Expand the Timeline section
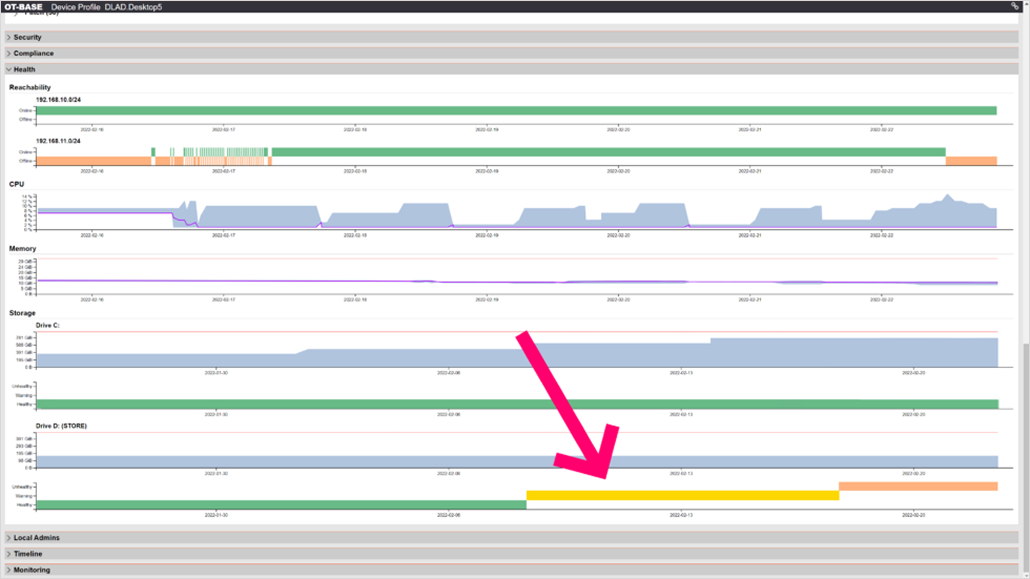Screen dimensions: 1030x579 [512, 554]
